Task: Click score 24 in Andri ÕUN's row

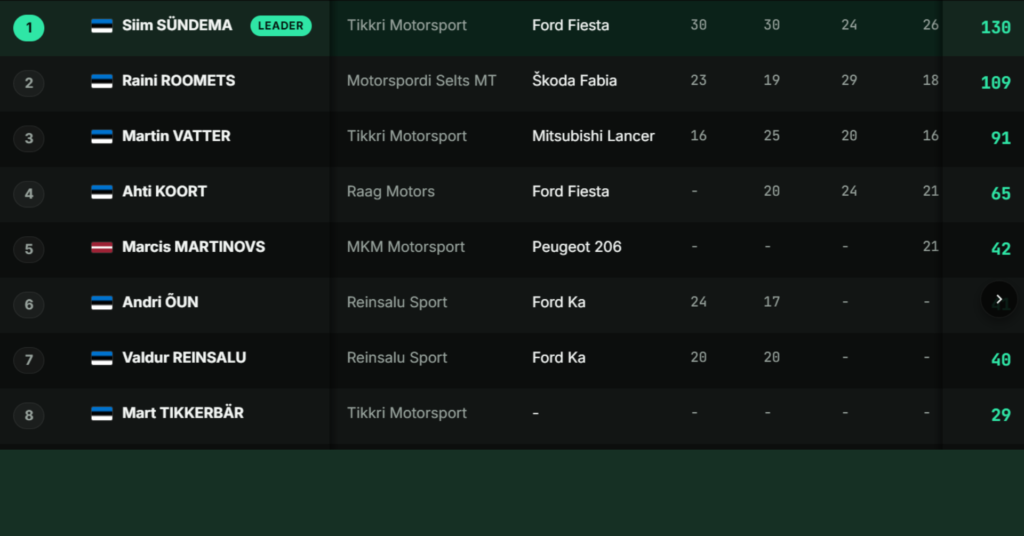Action: [699, 302]
